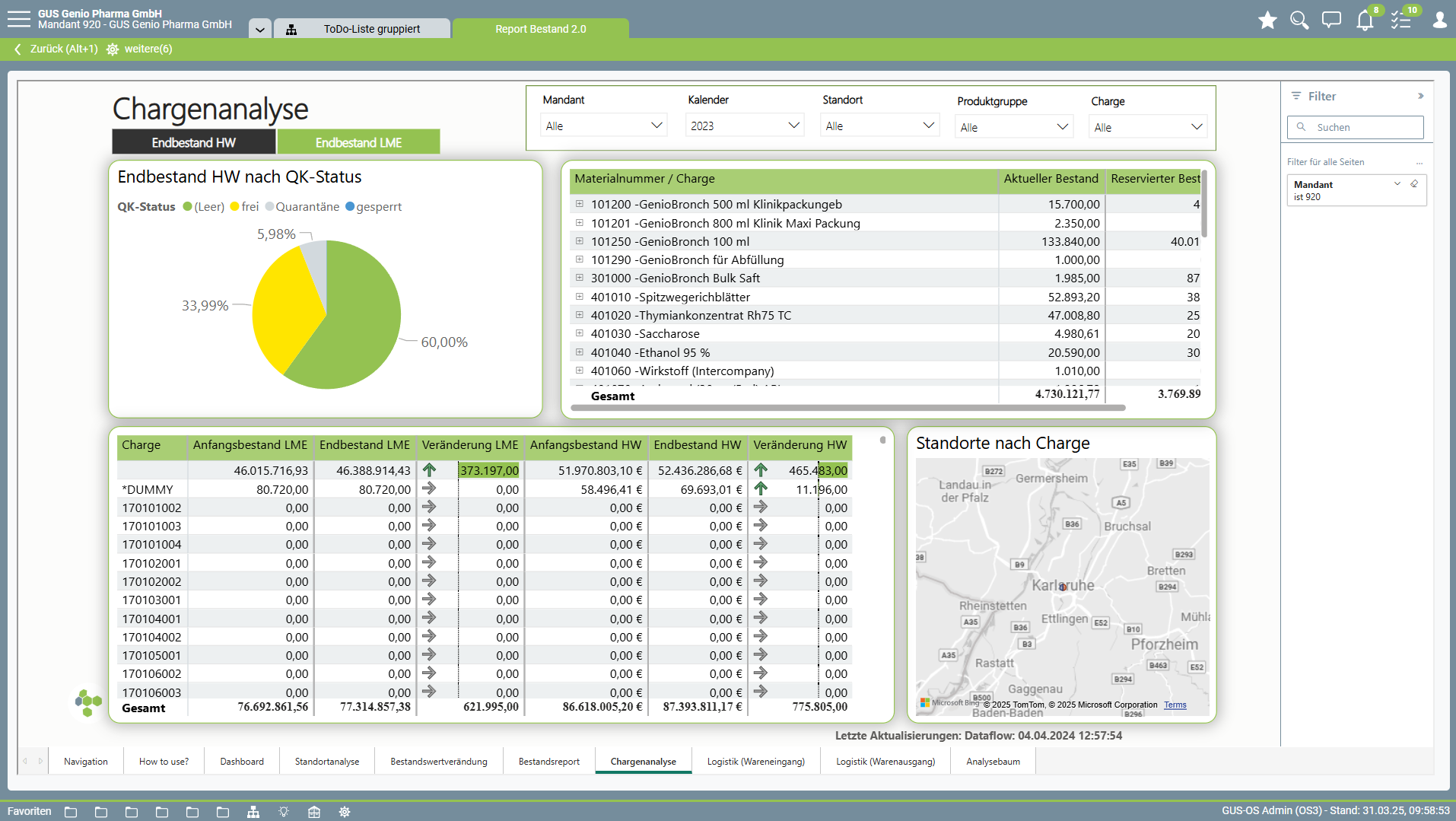The width and height of the screenshot is (1456, 821).
Task: Open the user profile icon
Action: coord(1439,21)
